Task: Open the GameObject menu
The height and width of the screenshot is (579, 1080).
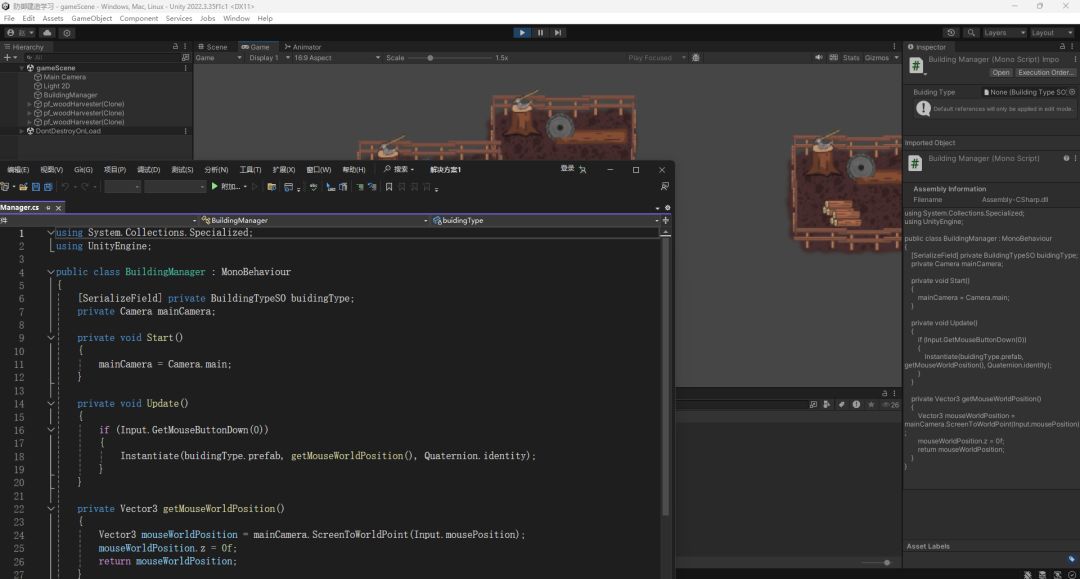Action: [91, 18]
